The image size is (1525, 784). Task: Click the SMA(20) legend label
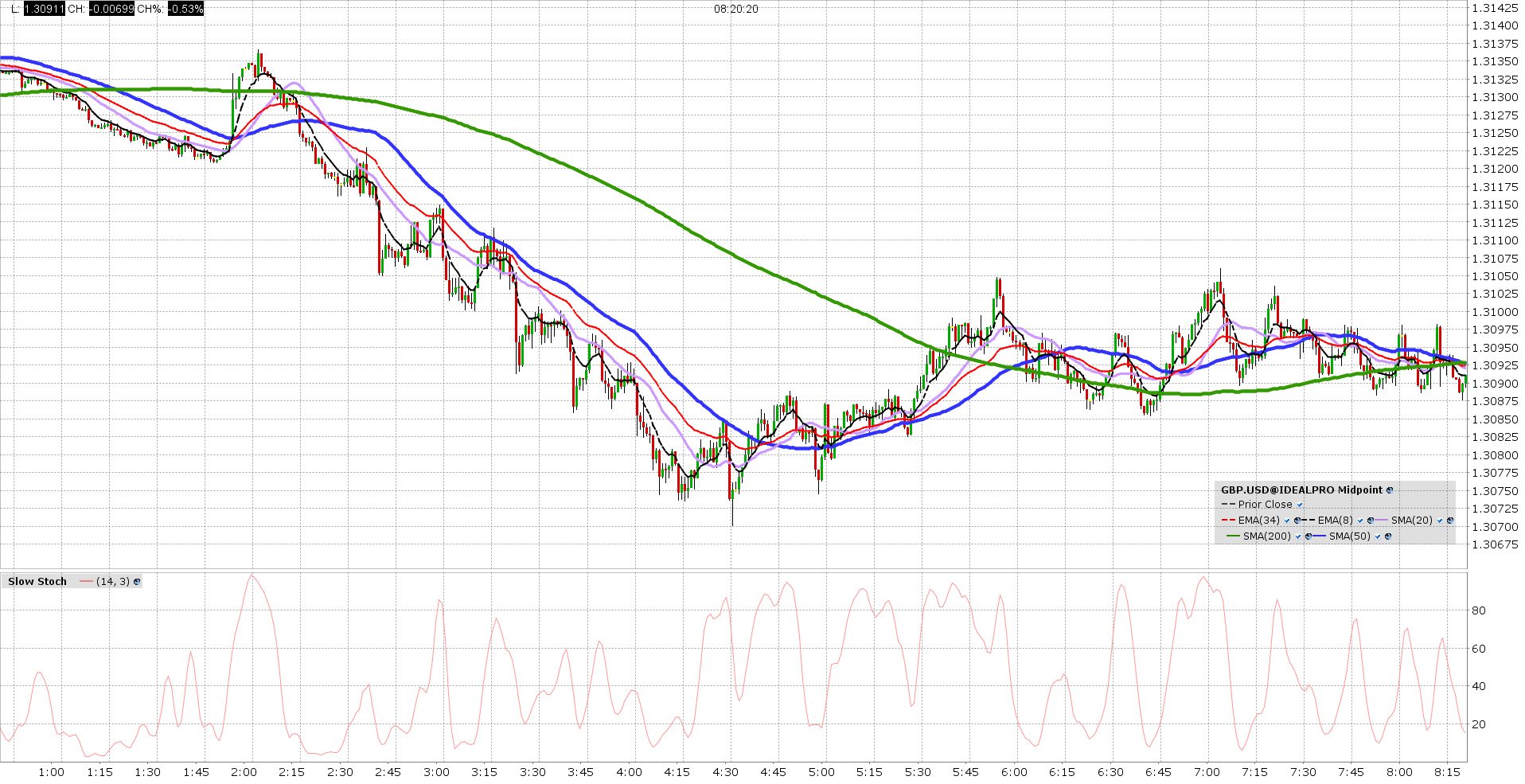(1412, 521)
